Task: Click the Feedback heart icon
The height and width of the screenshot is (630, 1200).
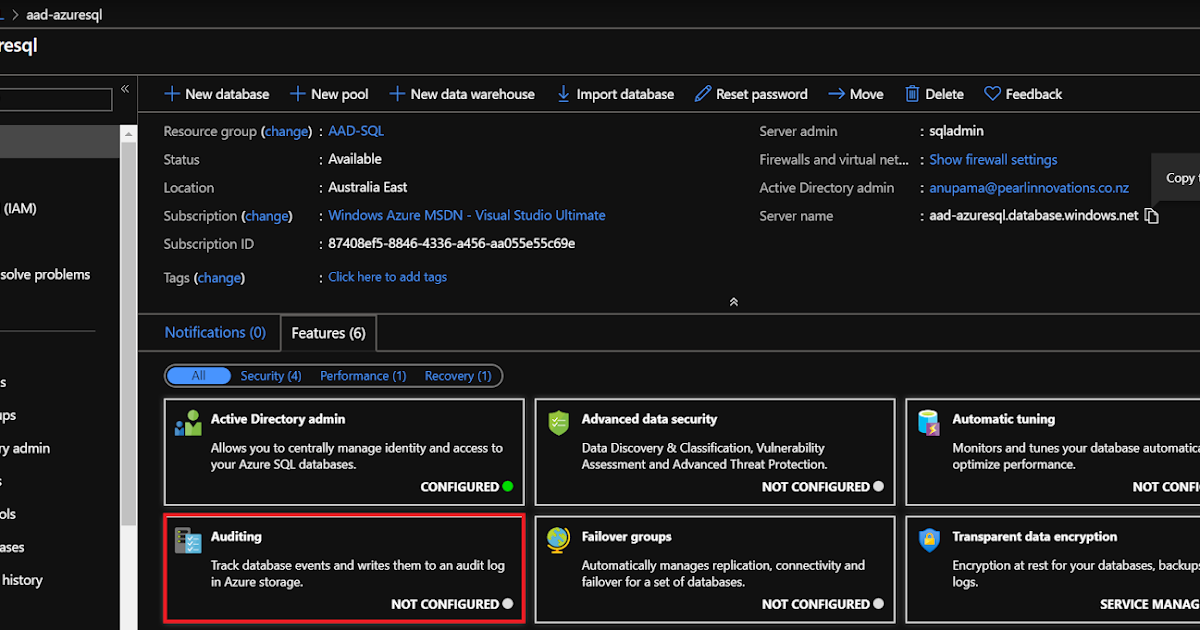Action: click(992, 94)
